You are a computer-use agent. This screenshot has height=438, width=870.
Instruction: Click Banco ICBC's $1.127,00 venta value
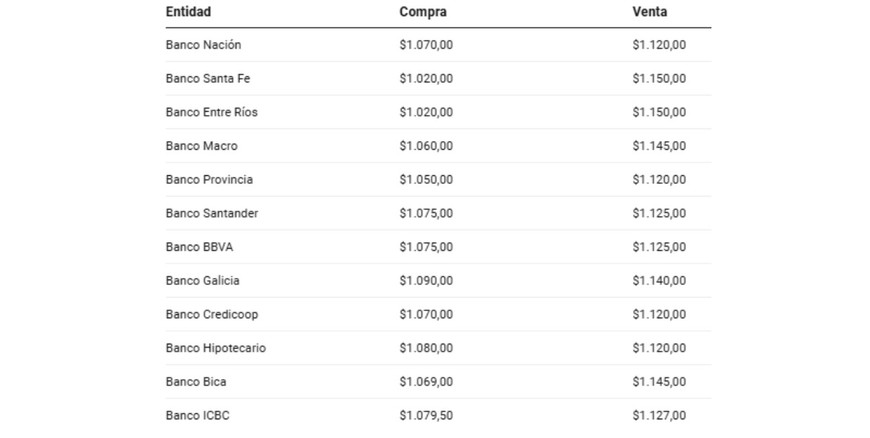659,415
